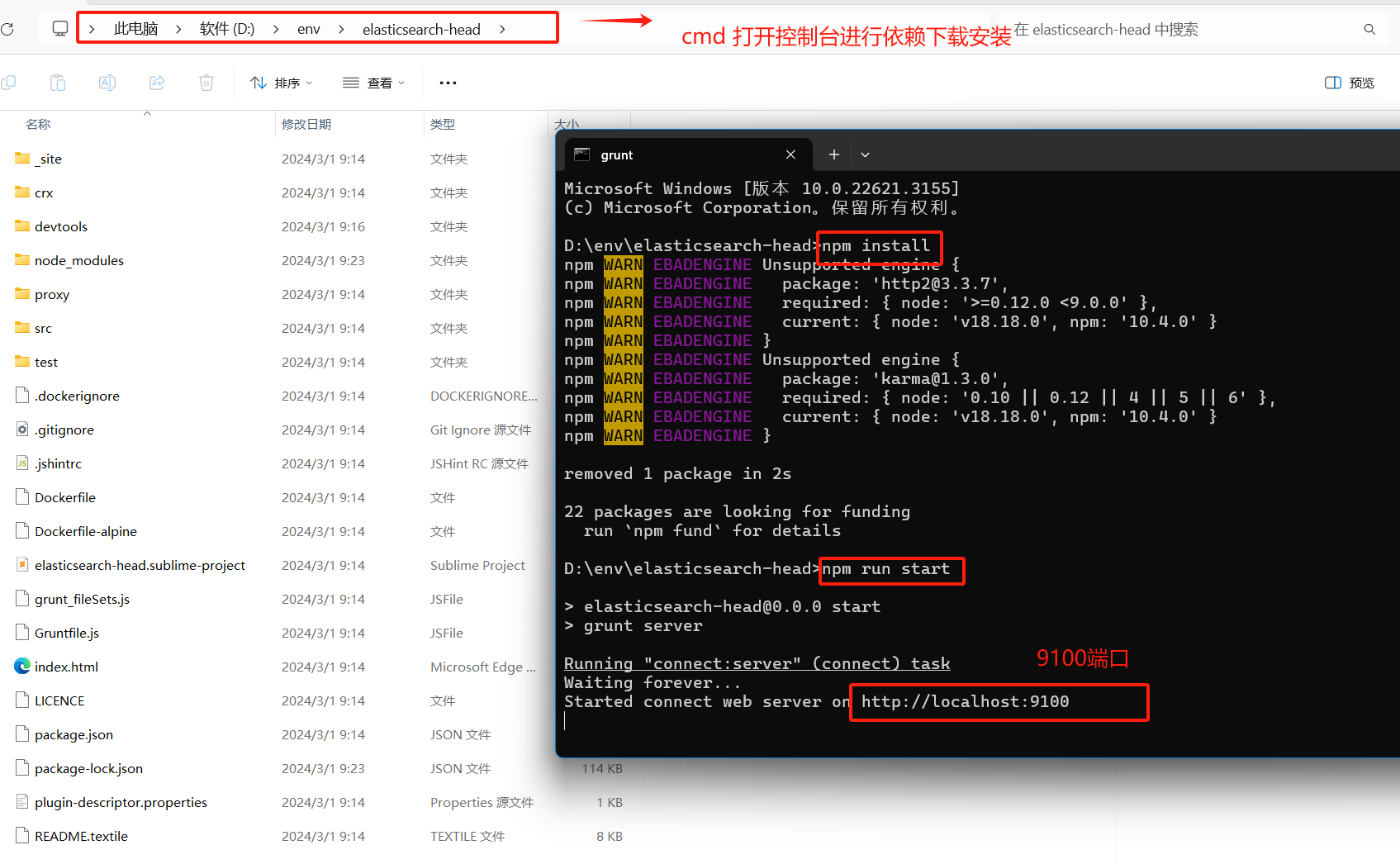
Task: Open the terminal tab dropdown chevron
Action: (x=865, y=154)
